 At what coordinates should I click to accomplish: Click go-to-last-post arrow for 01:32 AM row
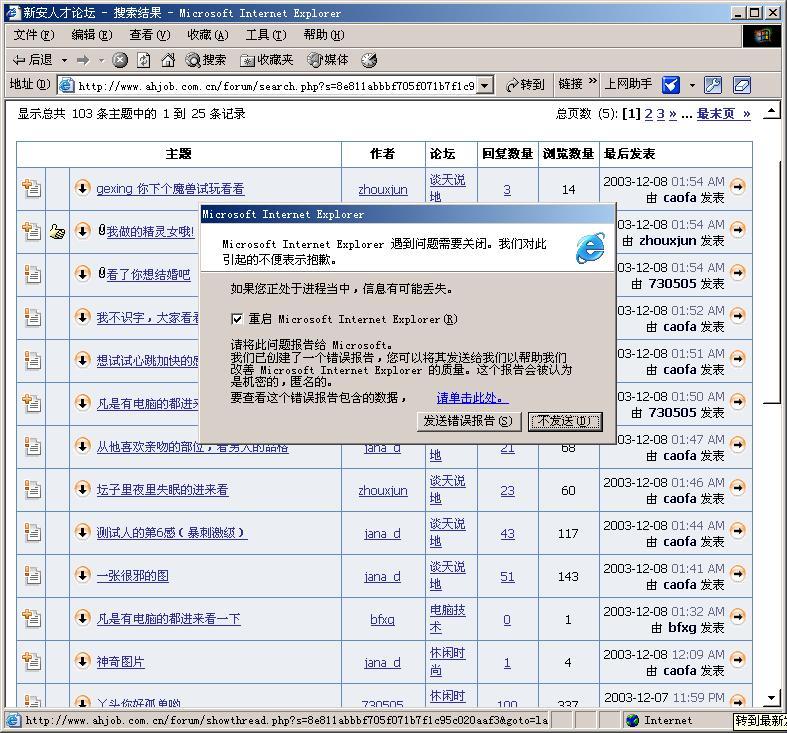(x=737, y=616)
